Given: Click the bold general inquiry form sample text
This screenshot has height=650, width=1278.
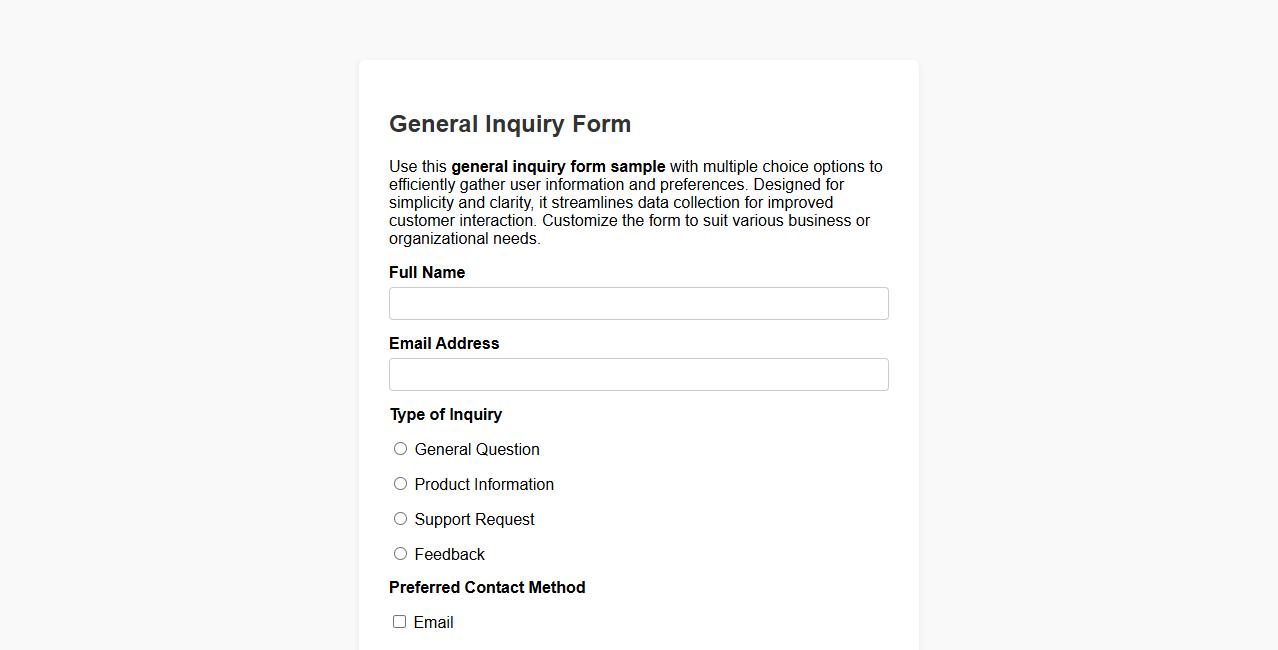Looking at the screenshot, I should coord(558,166).
